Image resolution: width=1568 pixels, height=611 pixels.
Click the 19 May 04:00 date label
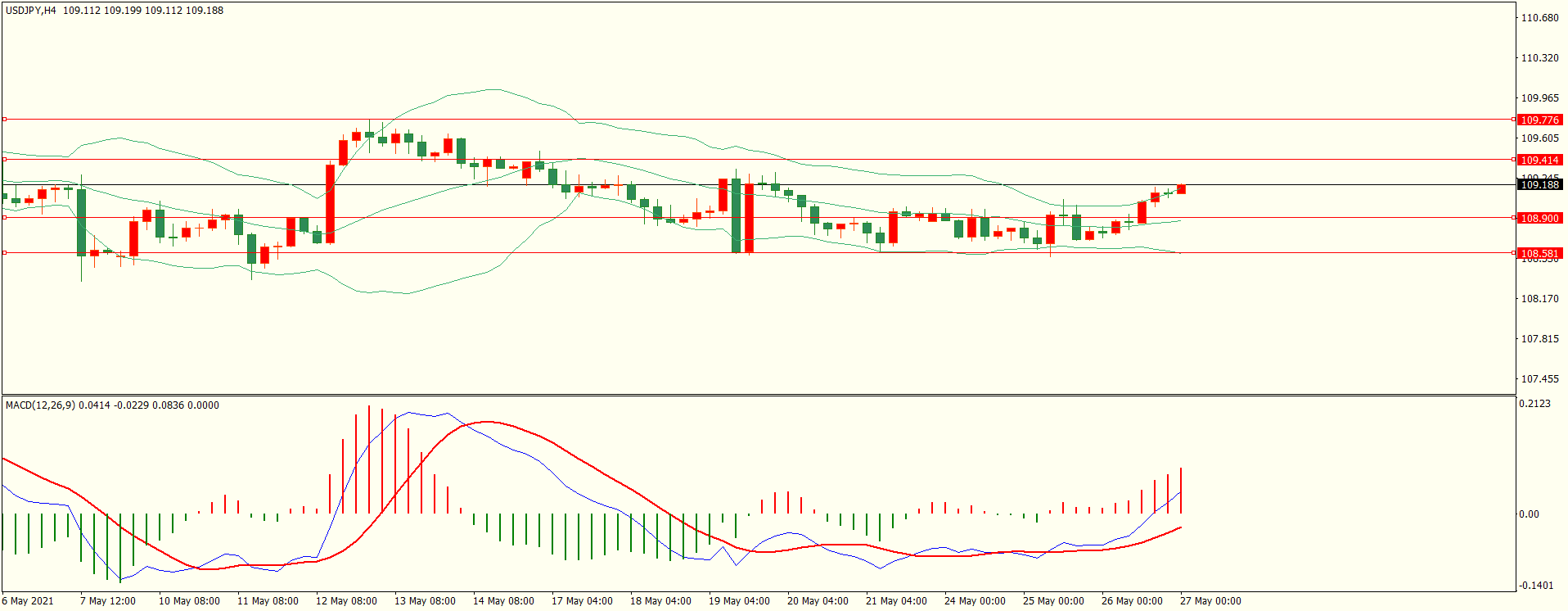[x=739, y=601]
